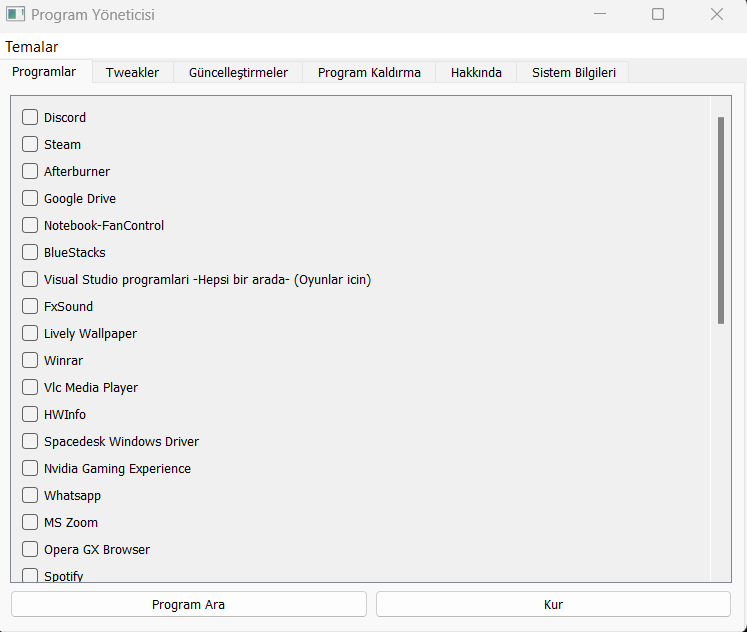Open the Tweakler tab

coord(132,72)
